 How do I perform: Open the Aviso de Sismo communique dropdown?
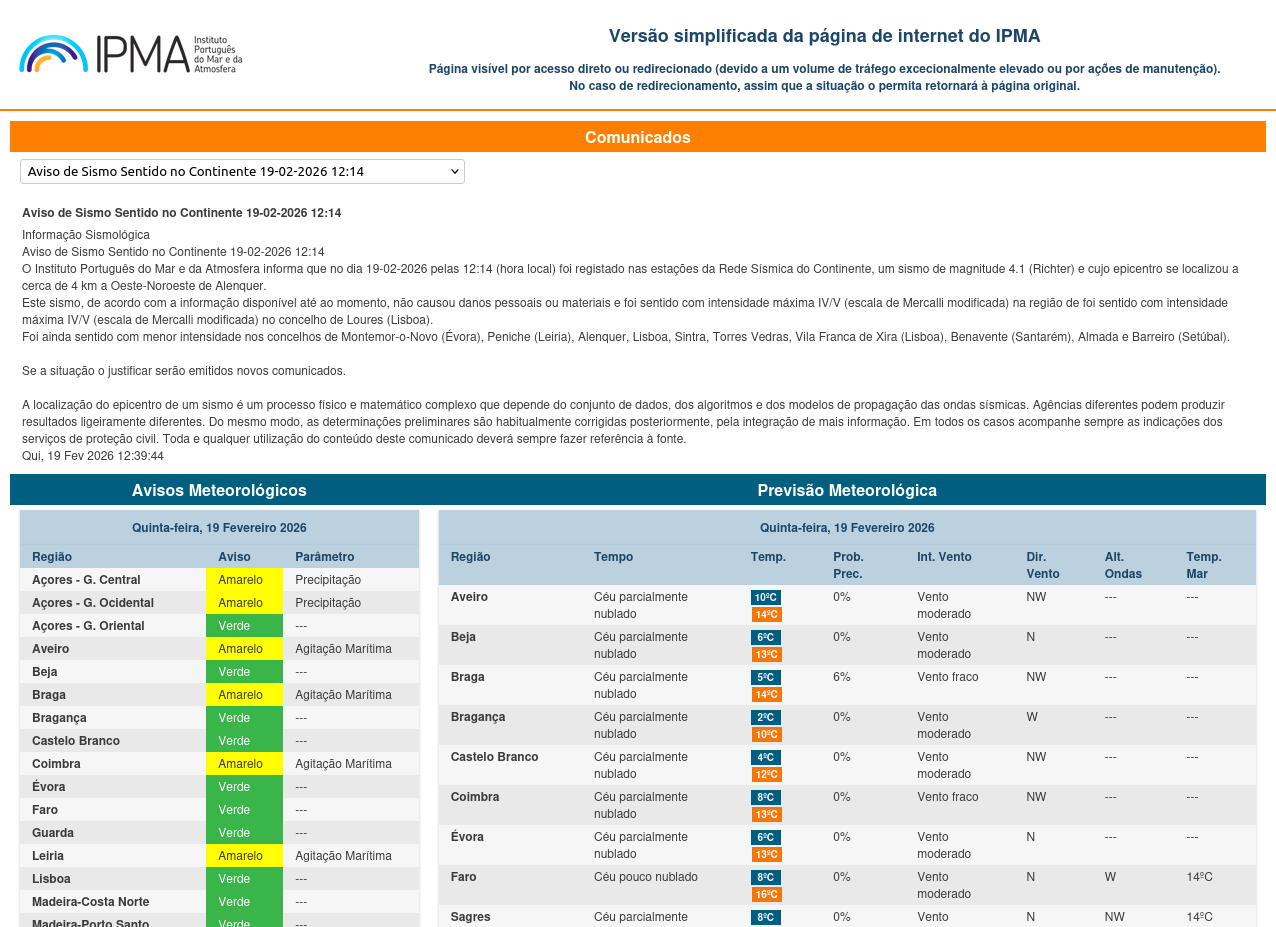pos(242,171)
